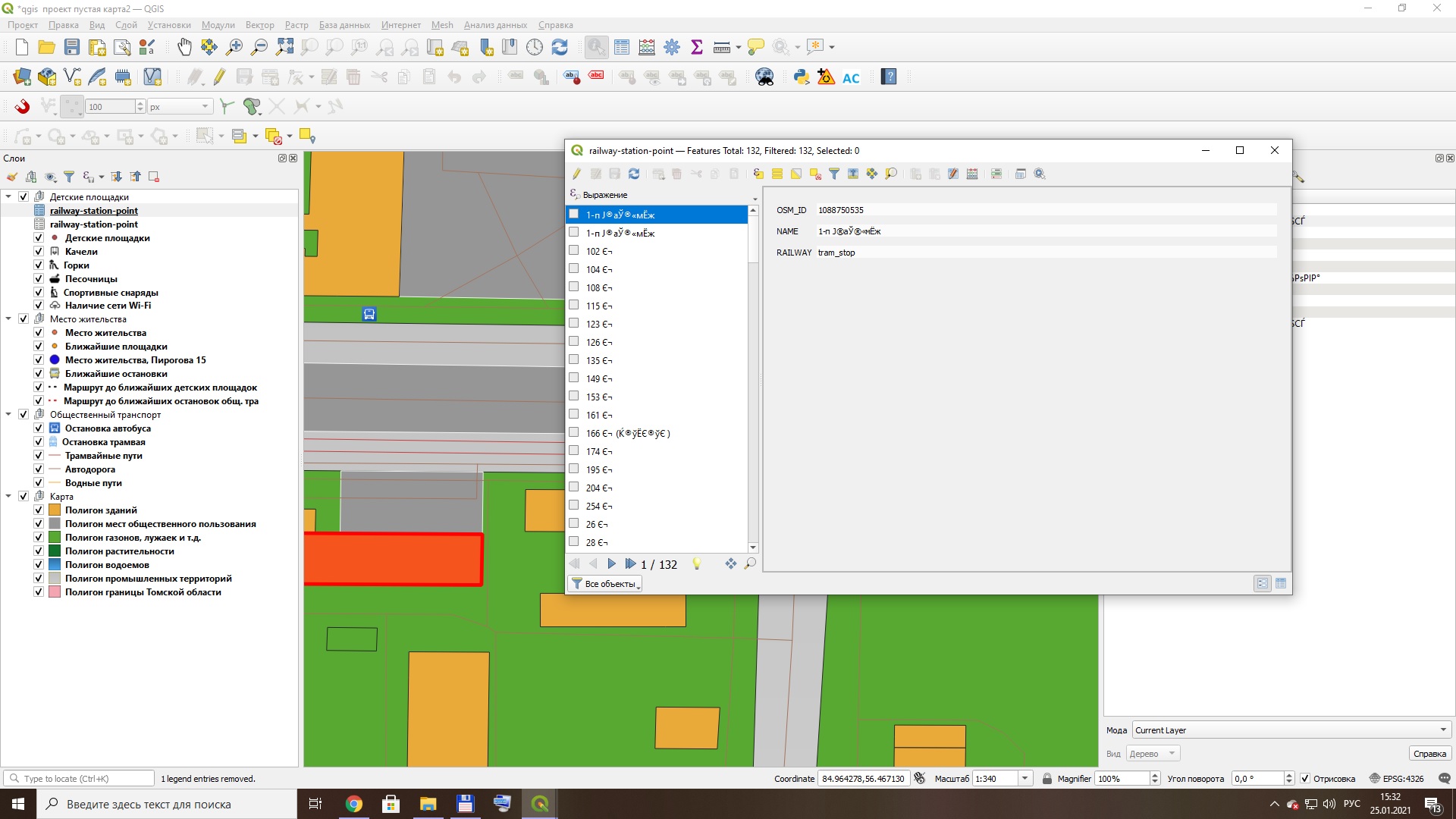Open the Python console icon
Viewport: 1456px width, 819px height.
801,77
